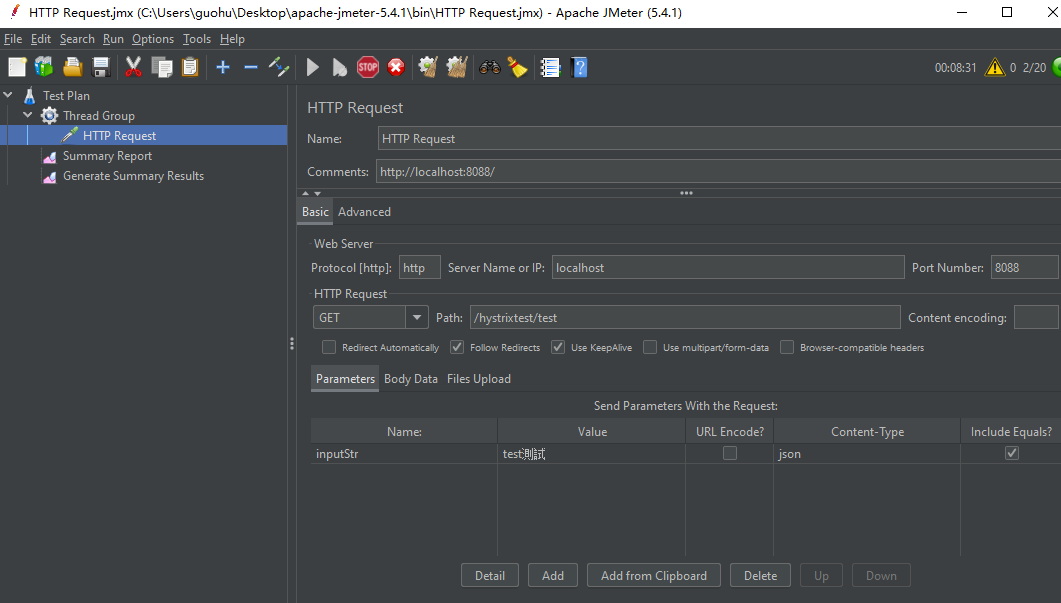1061x603 pixels.
Task: Check URL Encode for inputStr row
Action: coord(729,453)
